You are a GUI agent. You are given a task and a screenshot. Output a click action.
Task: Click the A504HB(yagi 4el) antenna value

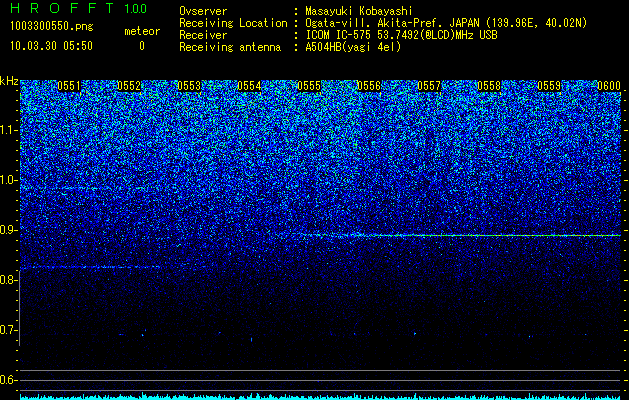pos(353,47)
